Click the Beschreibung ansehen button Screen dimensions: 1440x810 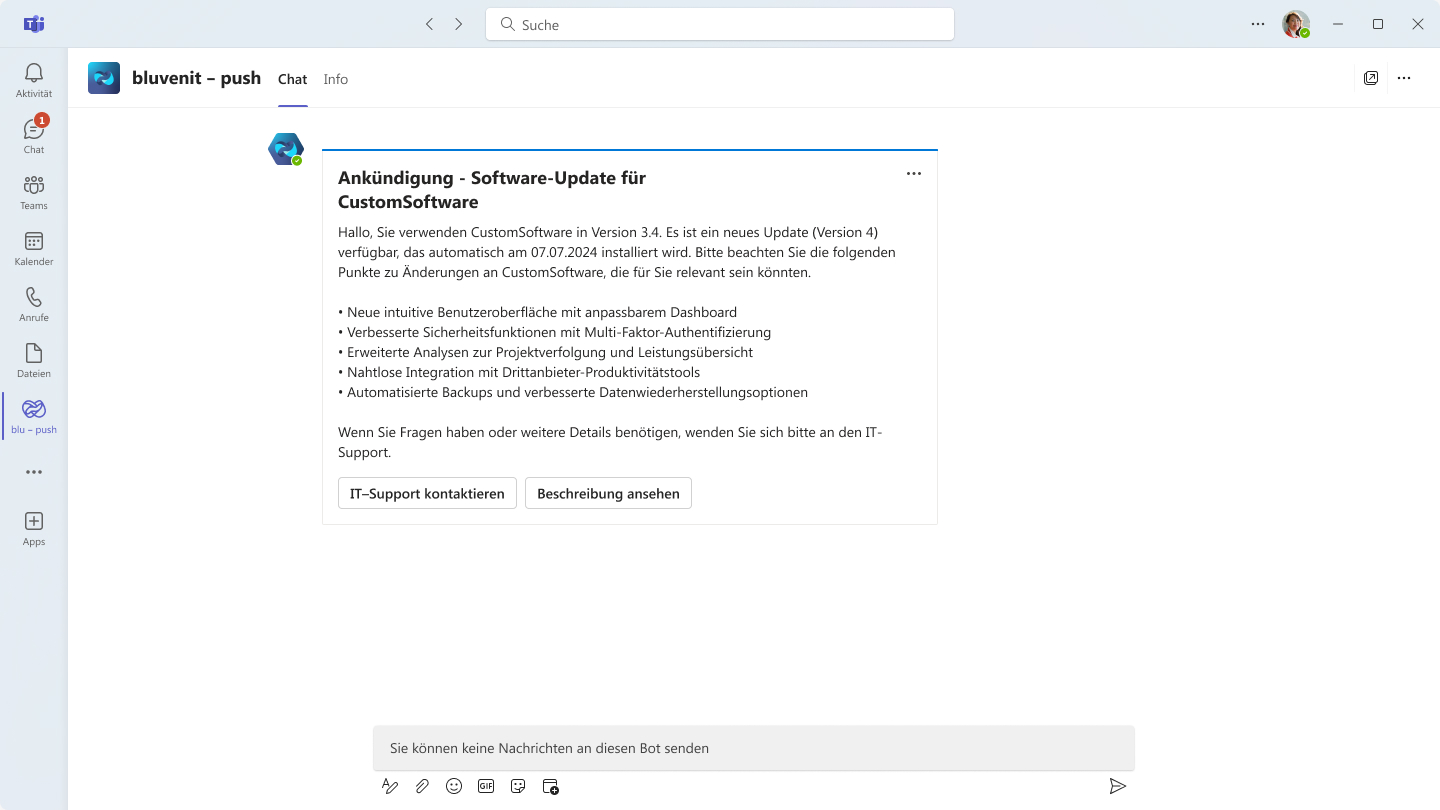click(x=608, y=493)
